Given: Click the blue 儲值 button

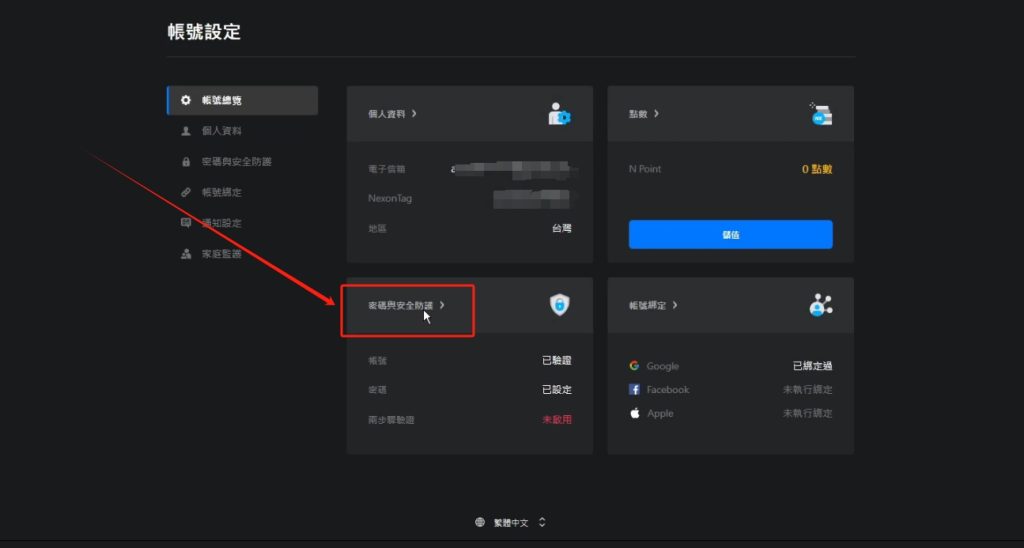Looking at the screenshot, I should (x=730, y=234).
